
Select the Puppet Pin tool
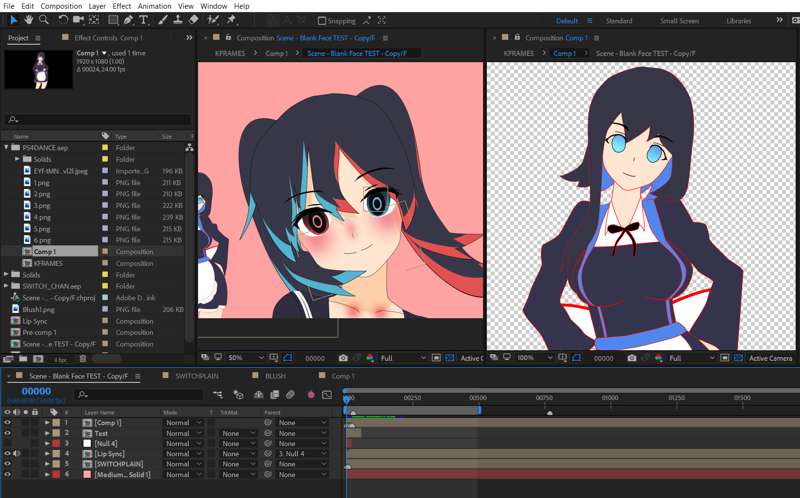coord(231,20)
